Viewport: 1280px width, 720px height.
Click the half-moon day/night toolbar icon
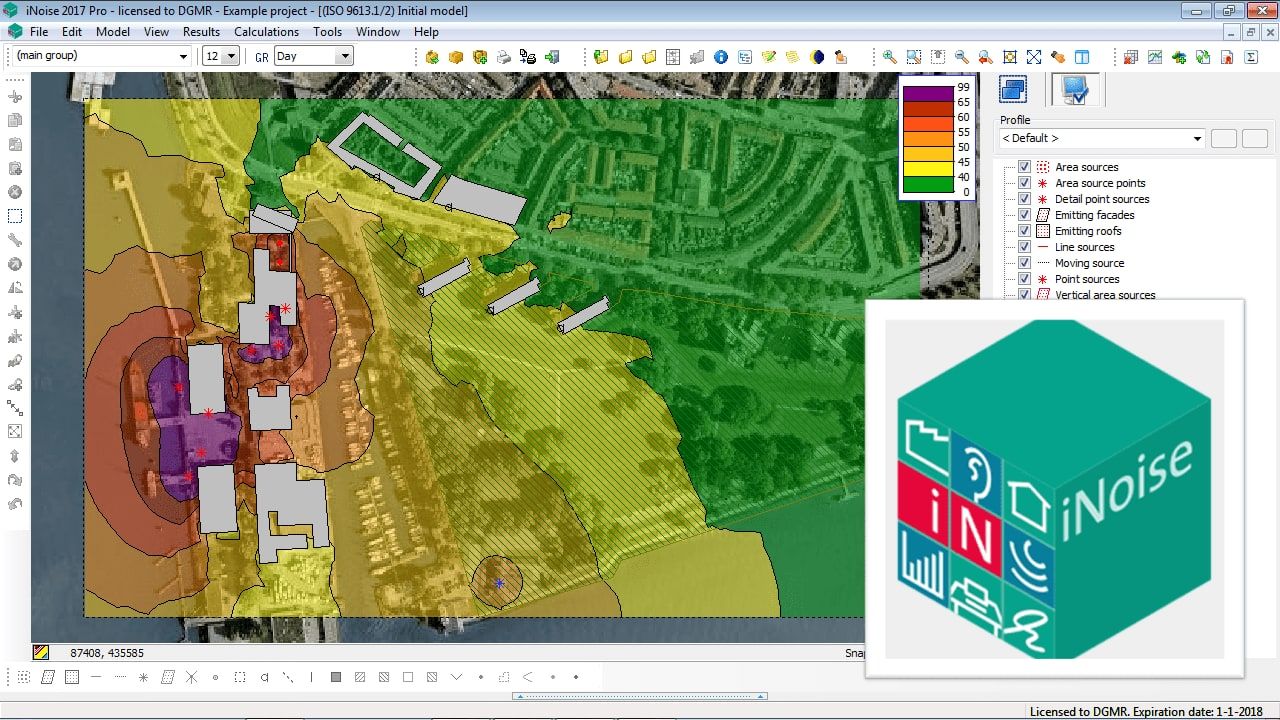[817, 57]
